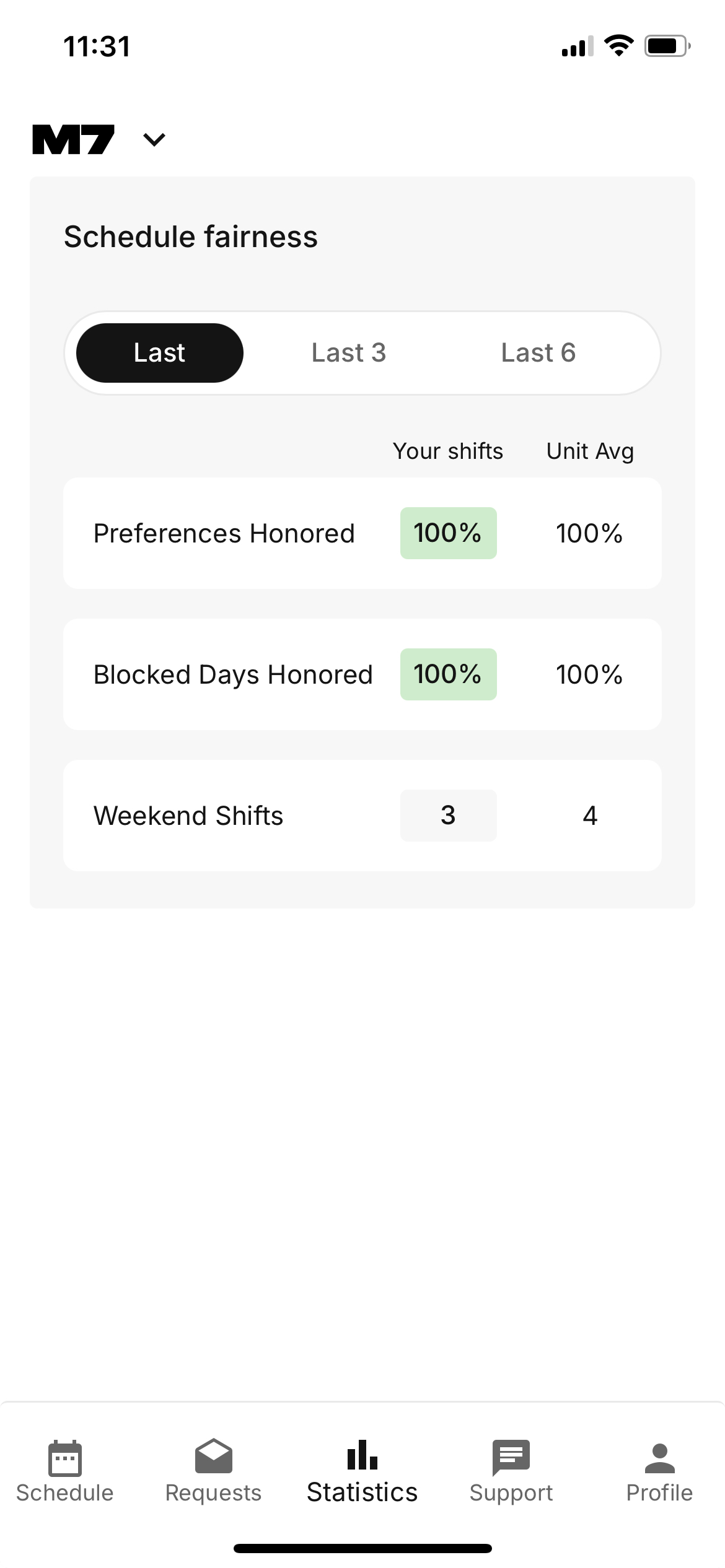Select the Statistics bar chart icon
Screen dimensions: 725x1568
pos(362,1455)
